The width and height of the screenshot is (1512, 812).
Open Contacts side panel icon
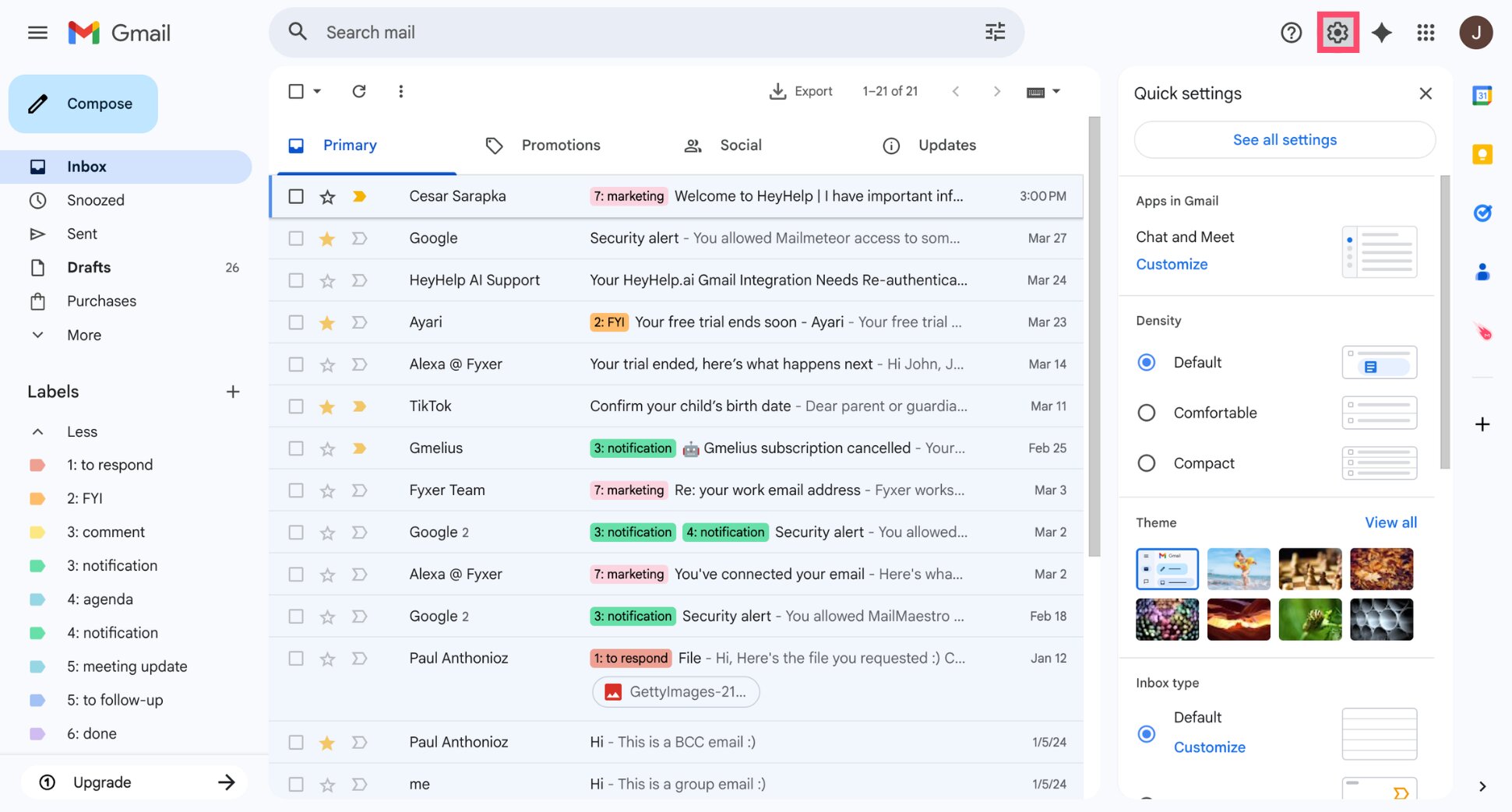pyautogui.click(x=1482, y=272)
